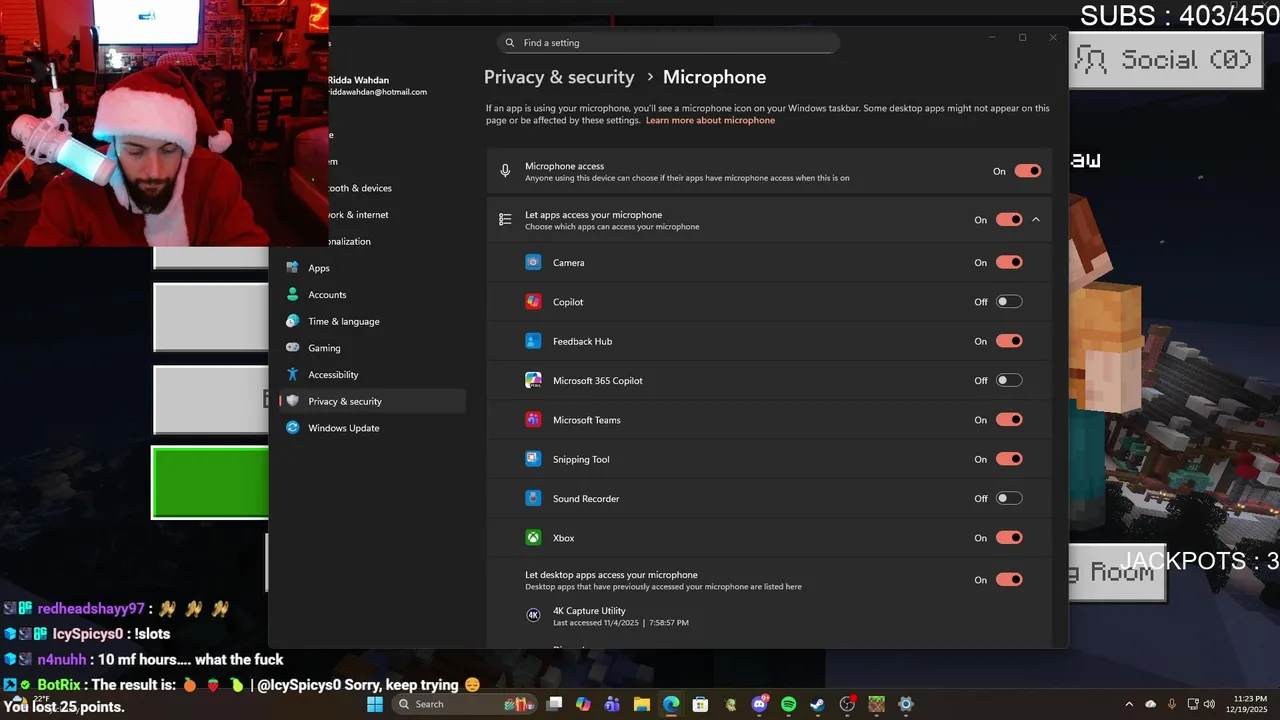Toggle Let apps access your microphone
This screenshot has height=720, width=1280.
pyautogui.click(x=1009, y=220)
